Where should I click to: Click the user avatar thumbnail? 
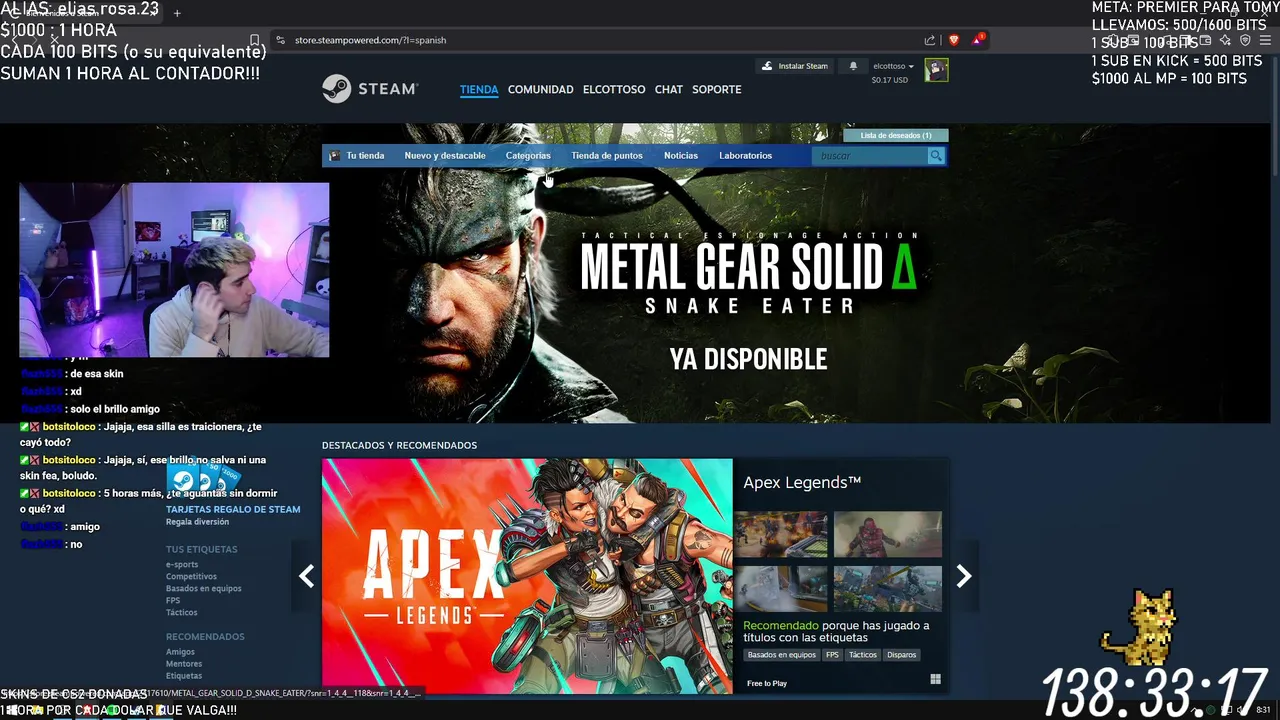pyautogui.click(x=936, y=70)
